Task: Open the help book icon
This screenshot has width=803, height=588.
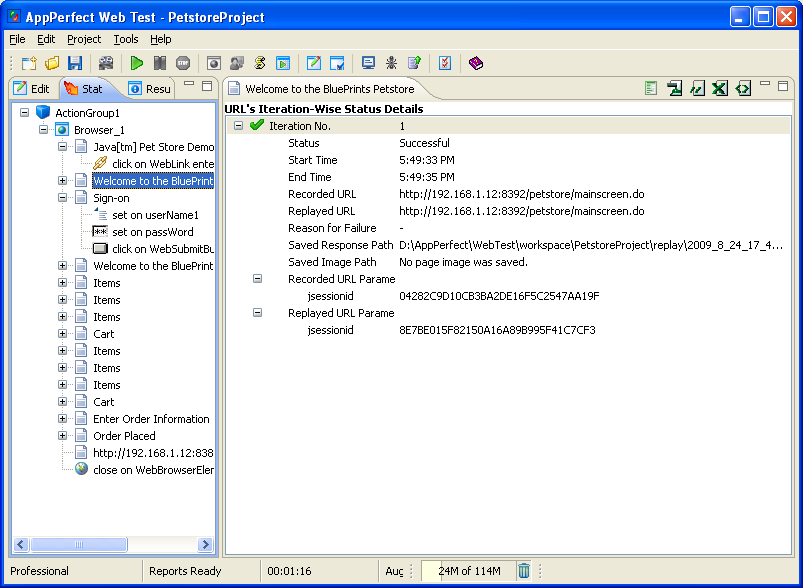Action: click(x=475, y=63)
